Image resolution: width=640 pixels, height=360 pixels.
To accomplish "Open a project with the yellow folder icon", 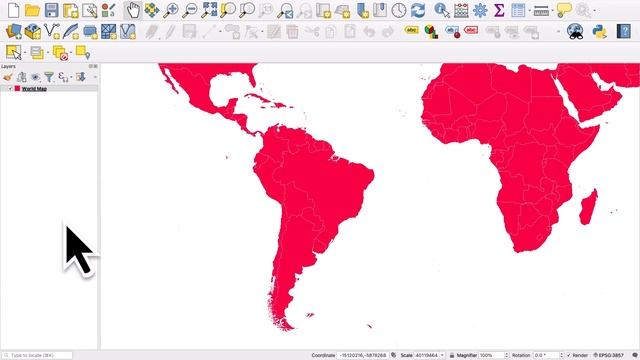I will point(32,10).
